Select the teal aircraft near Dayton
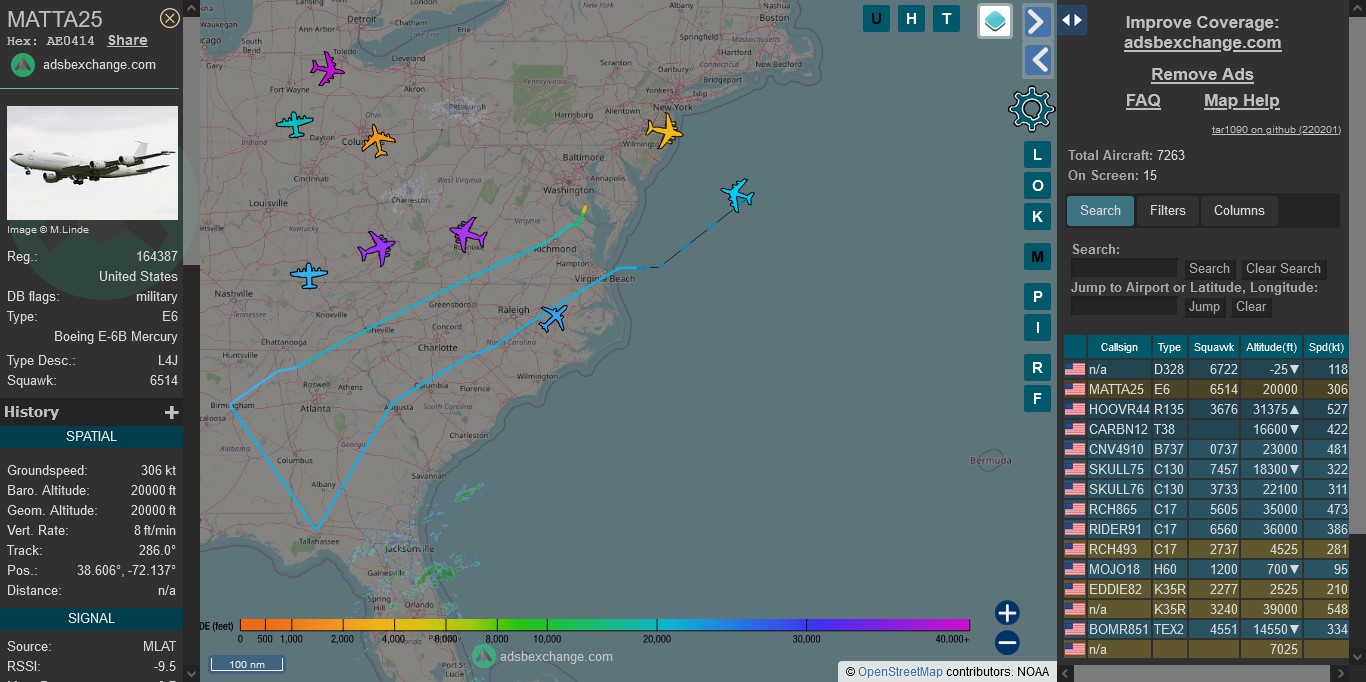 pos(294,125)
